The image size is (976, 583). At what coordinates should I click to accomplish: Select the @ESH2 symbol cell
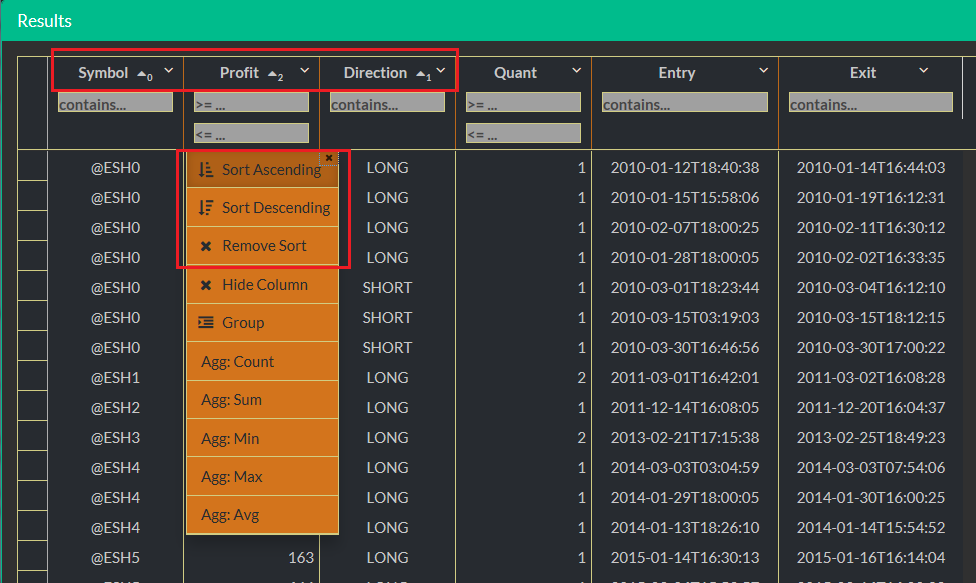tap(116, 408)
